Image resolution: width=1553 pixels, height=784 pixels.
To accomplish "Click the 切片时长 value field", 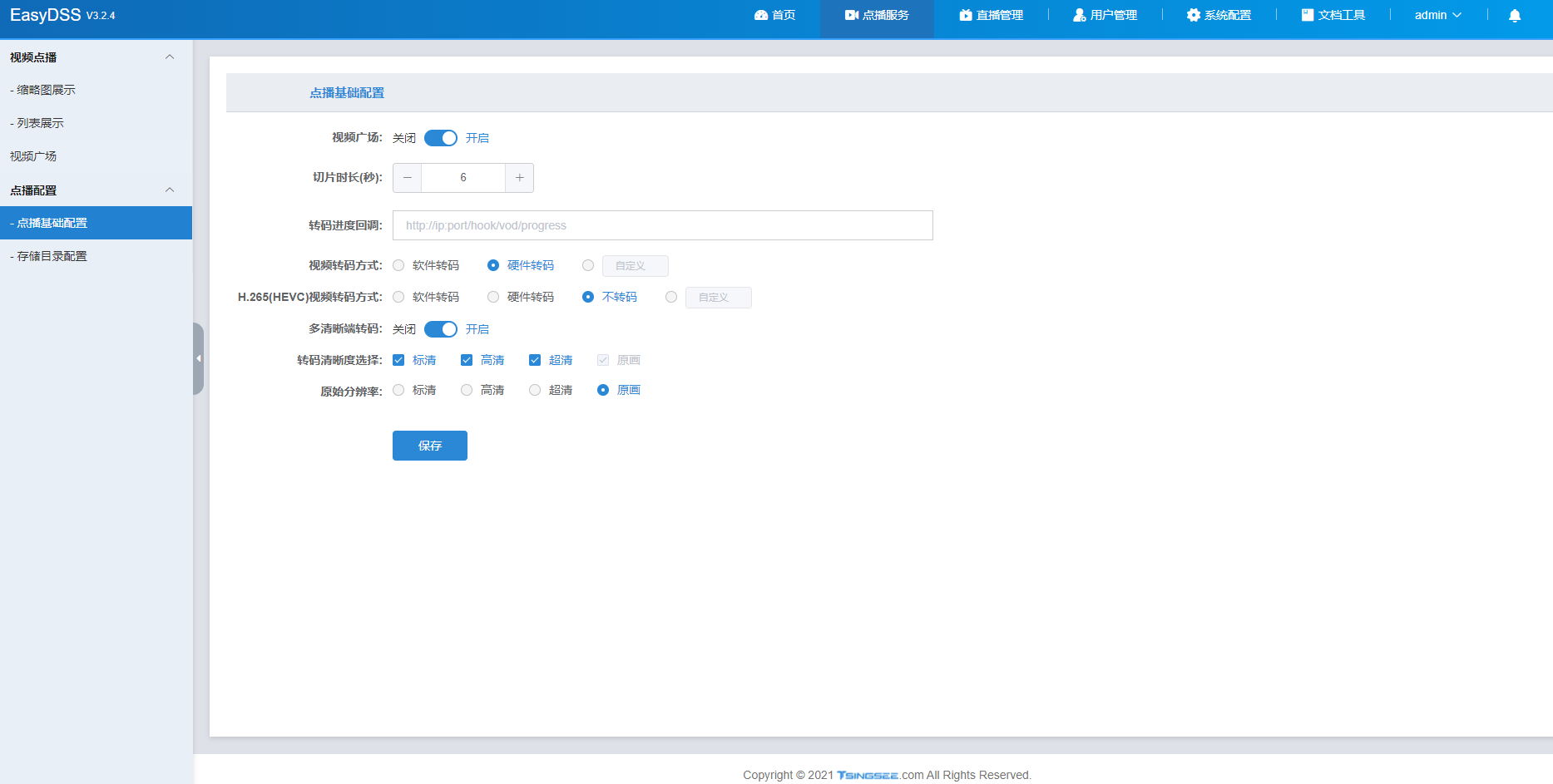I will click(x=463, y=178).
